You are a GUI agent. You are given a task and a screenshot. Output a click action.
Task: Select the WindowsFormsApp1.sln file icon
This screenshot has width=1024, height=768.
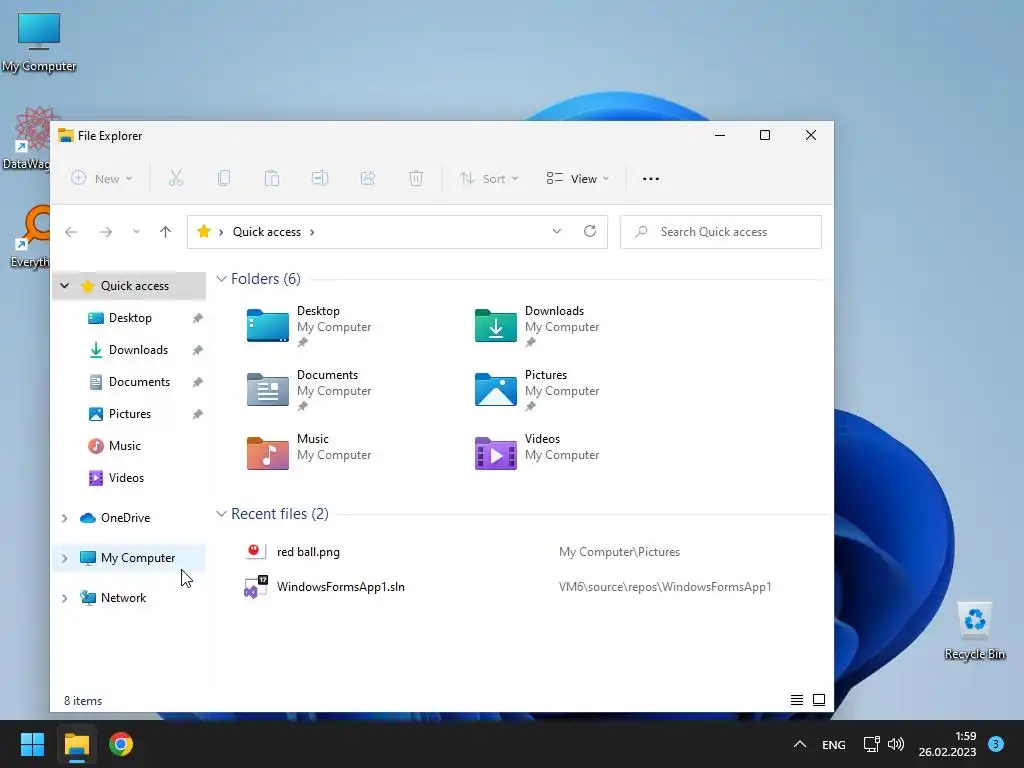click(x=256, y=586)
